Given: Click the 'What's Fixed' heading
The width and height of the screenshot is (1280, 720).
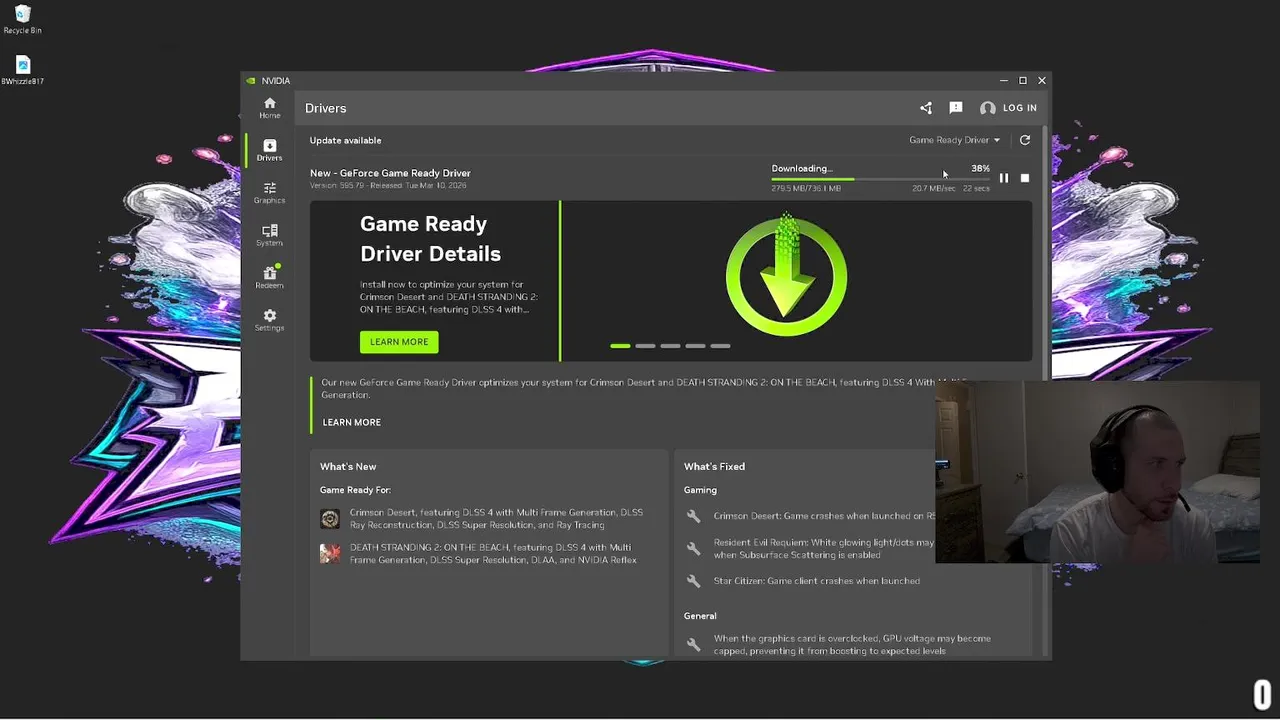Looking at the screenshot, I should point(714,466).
